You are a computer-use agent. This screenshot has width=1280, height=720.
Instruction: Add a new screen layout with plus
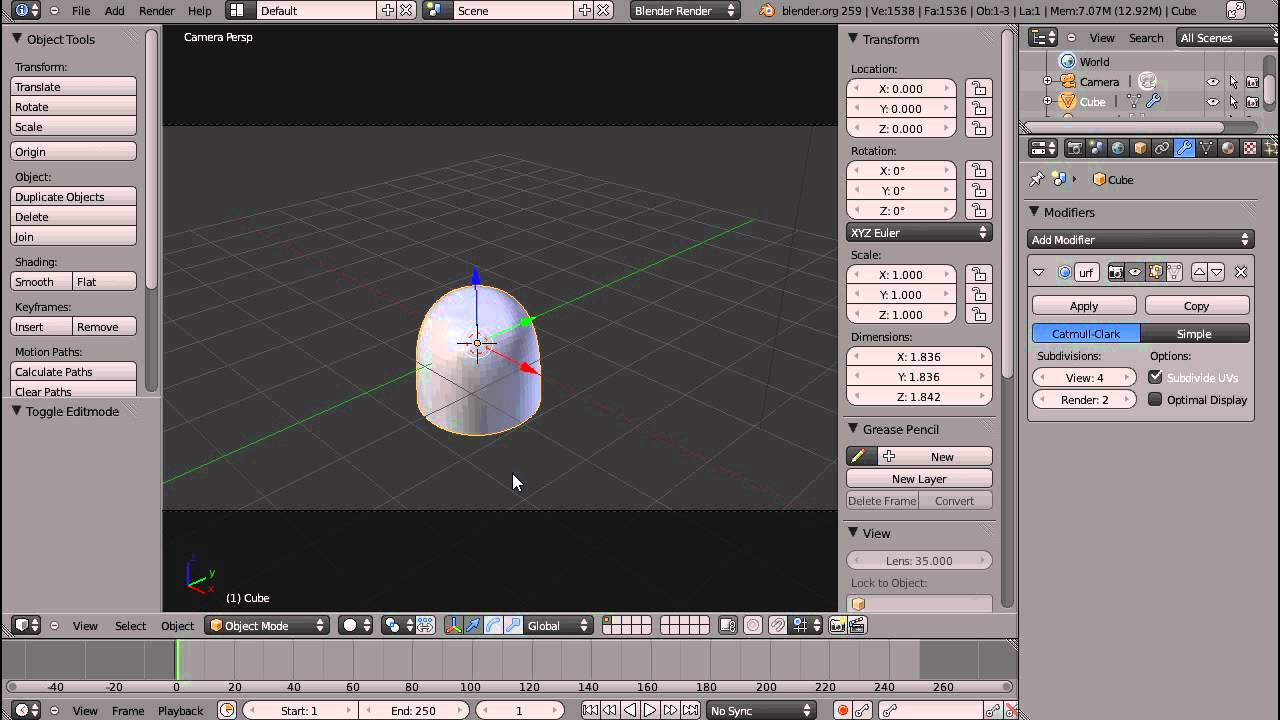(387, 10)
